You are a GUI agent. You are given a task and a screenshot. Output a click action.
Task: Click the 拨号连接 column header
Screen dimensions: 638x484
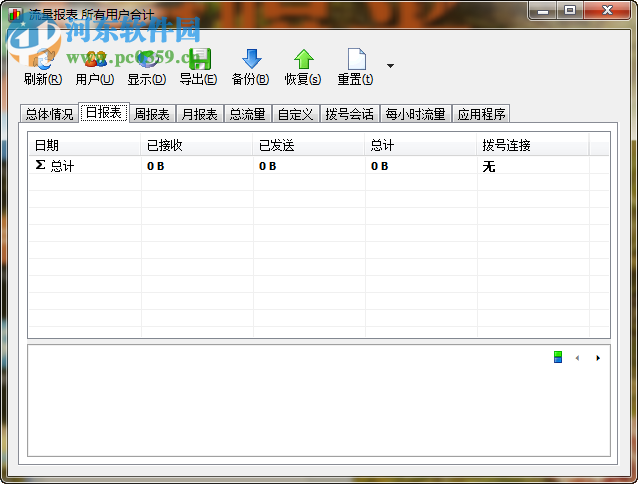[533, 145]
